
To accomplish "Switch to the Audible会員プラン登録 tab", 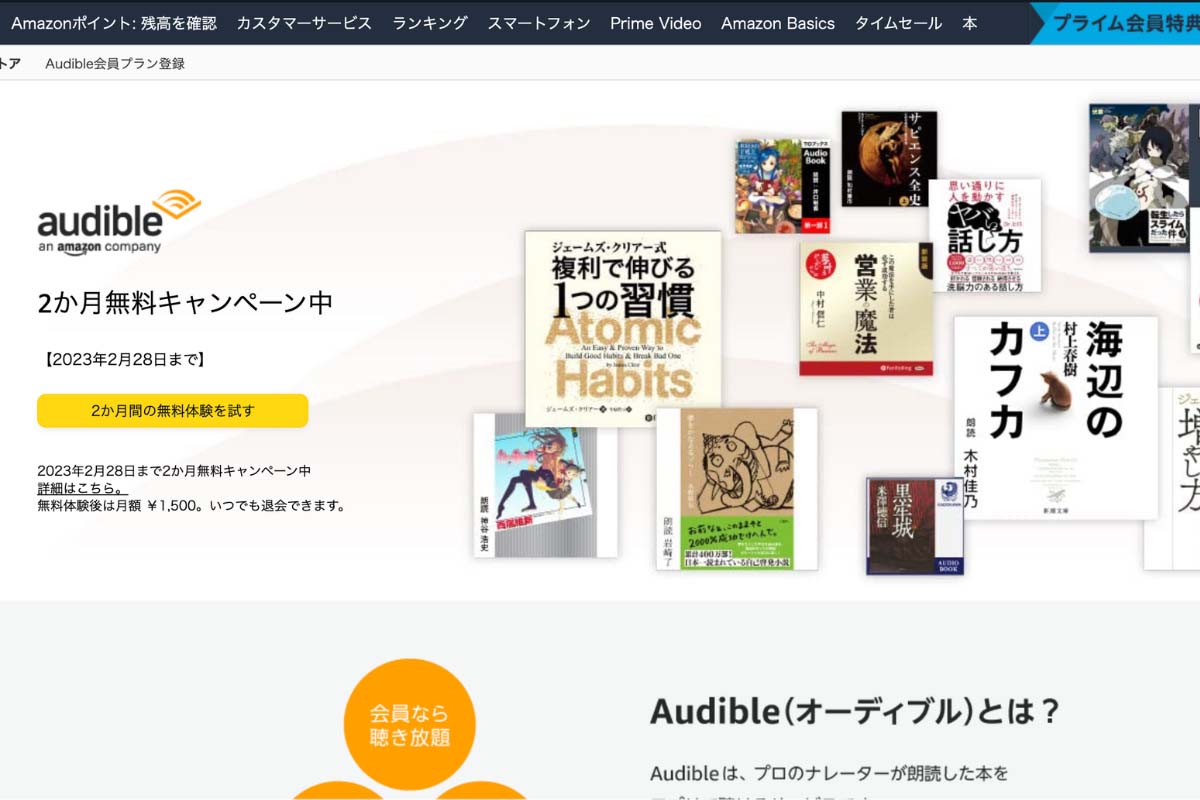I will (x=116, y=62).
